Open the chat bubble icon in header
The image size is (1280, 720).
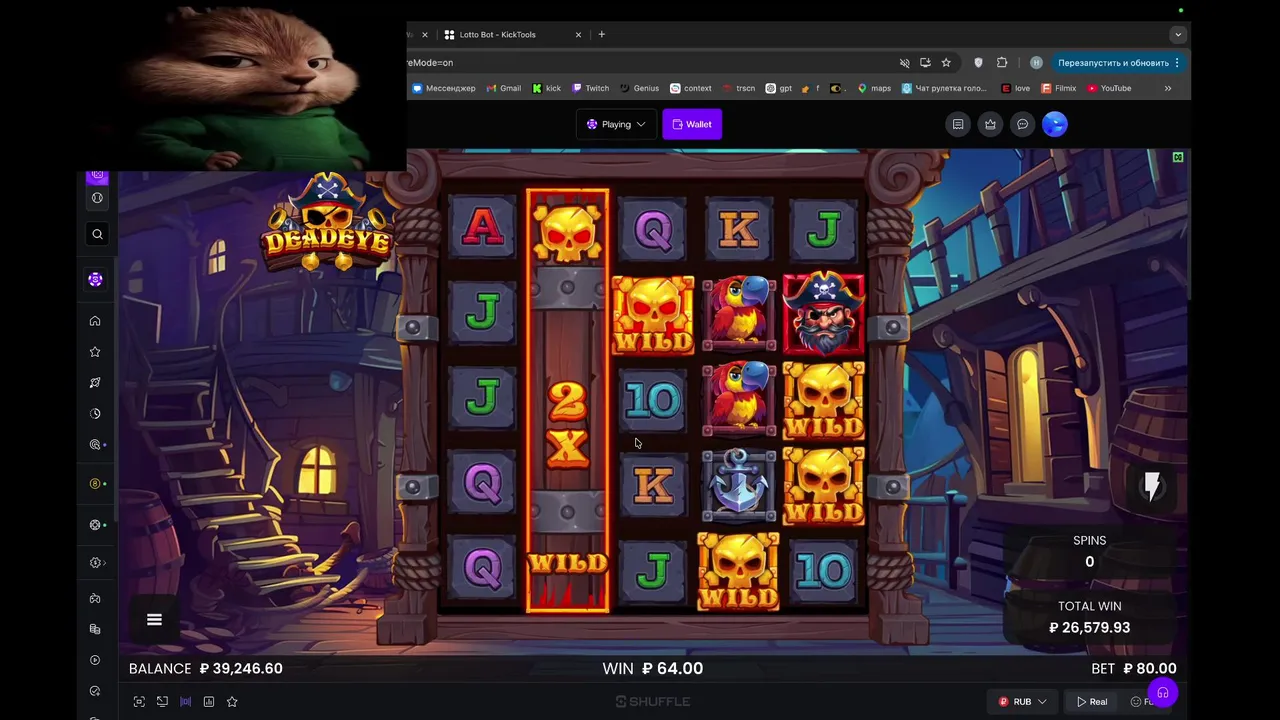[x=1022, y=124]
